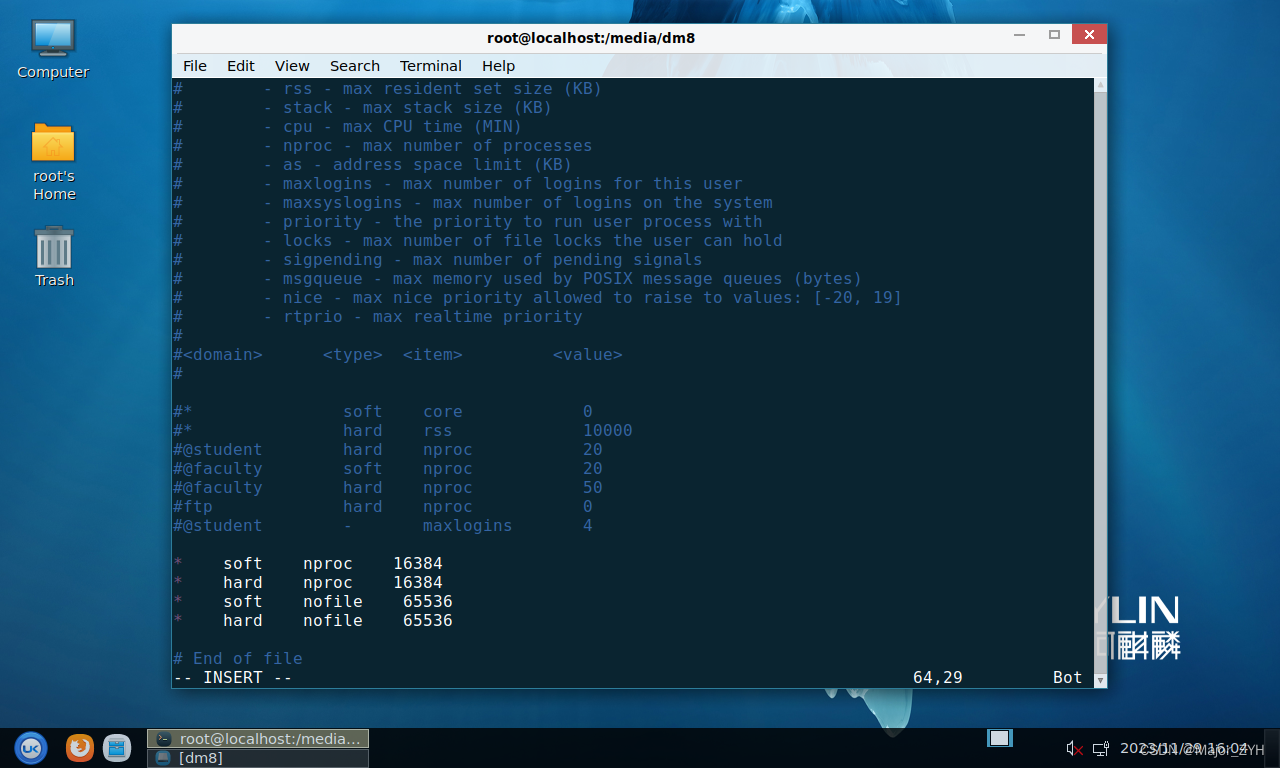Click the '#ftp hard nproc 0' line
This screenshot has width=1280, height=768.
383,506
